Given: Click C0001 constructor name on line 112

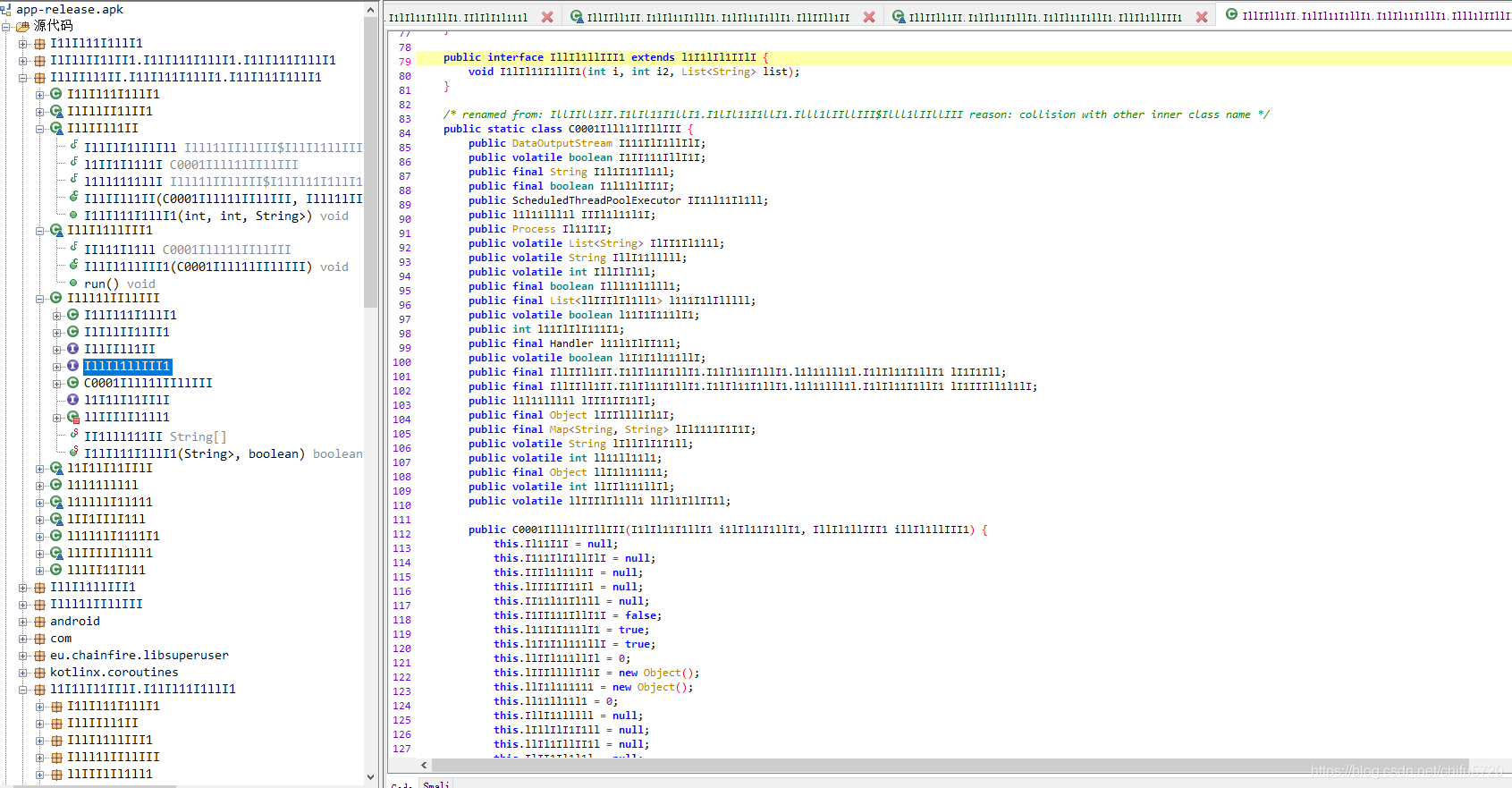Looking at the screenshot, I should [x=569, y=530].
